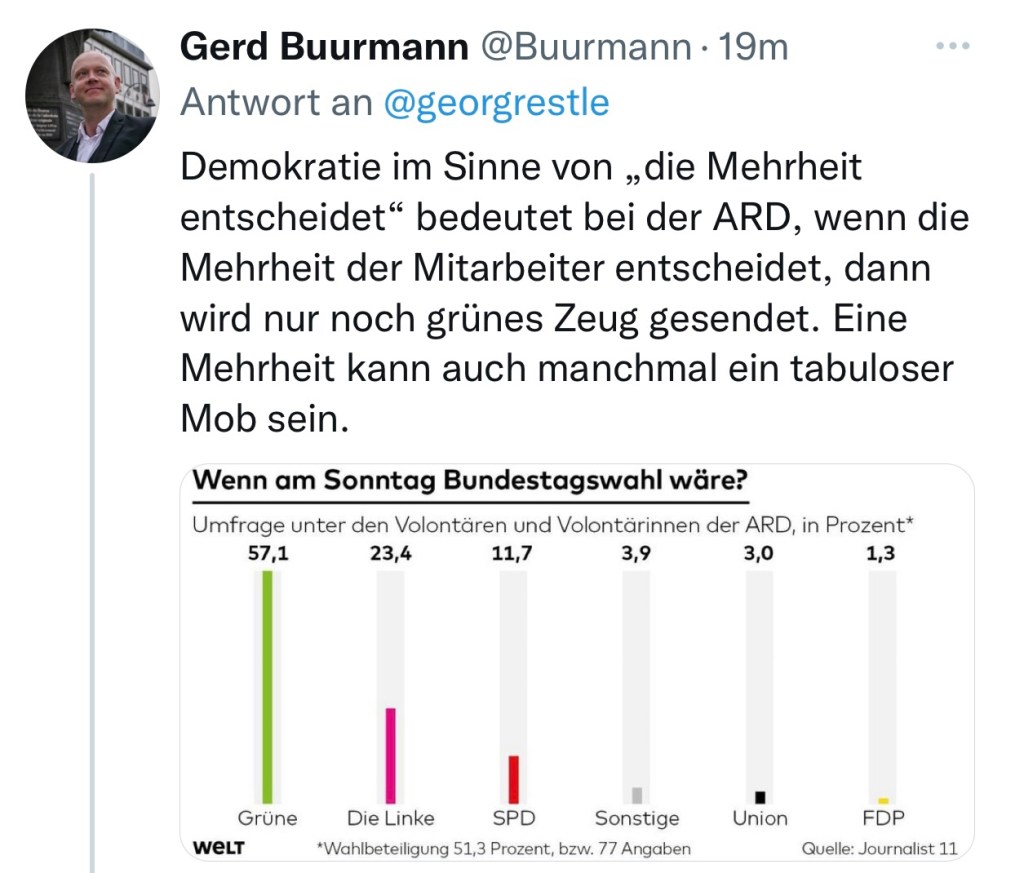The height and width of the screenshot is (873, 1024).
Task: Click the red SPD bar
Action: point(513,779)
